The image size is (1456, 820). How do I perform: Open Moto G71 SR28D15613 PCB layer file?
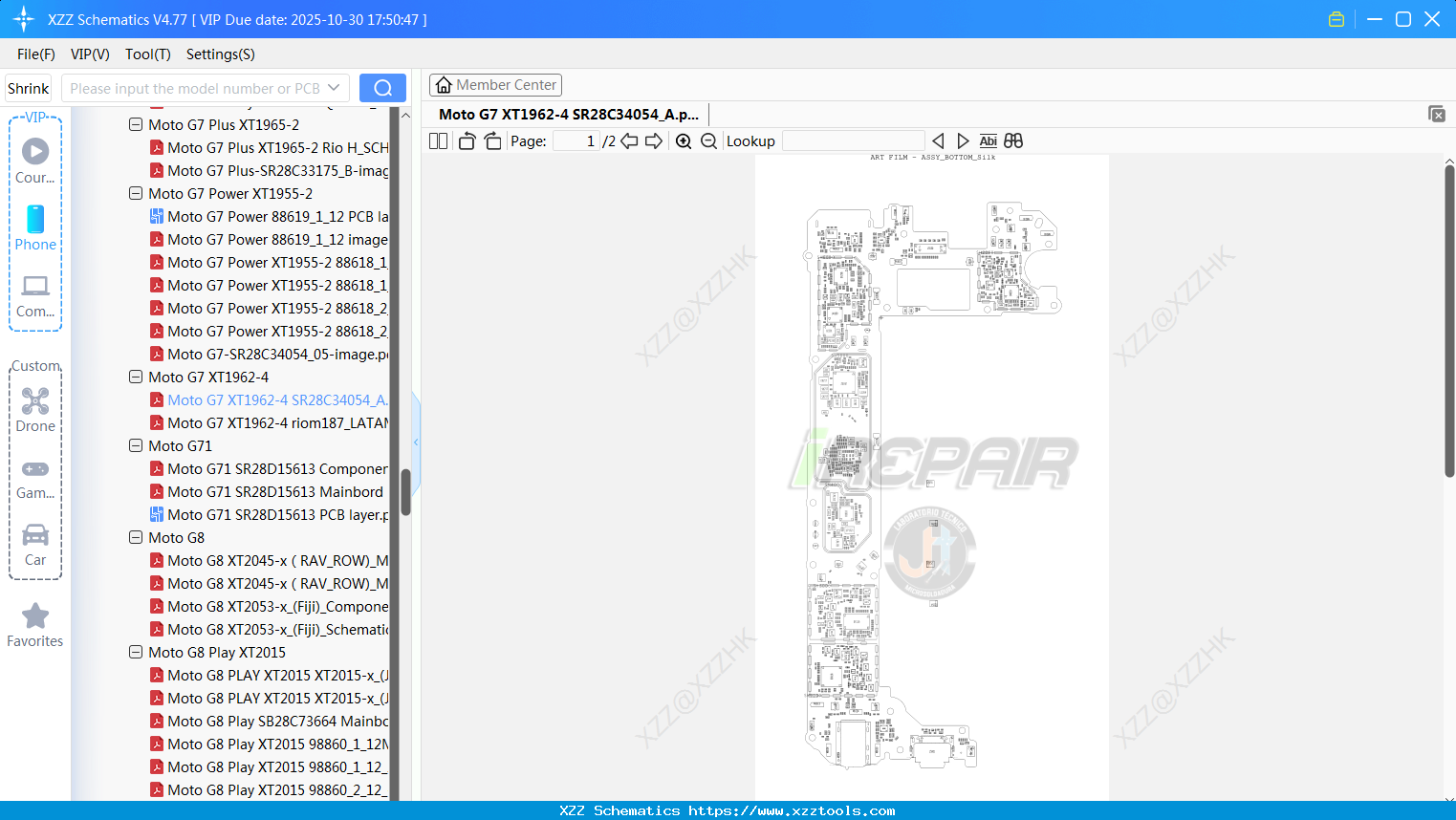point(269,515)
